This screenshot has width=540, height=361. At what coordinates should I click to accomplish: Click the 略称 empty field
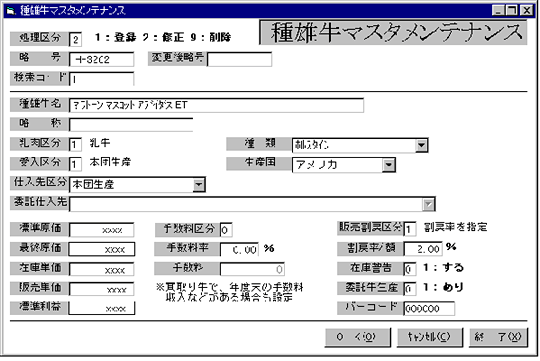tap(131, 125)
